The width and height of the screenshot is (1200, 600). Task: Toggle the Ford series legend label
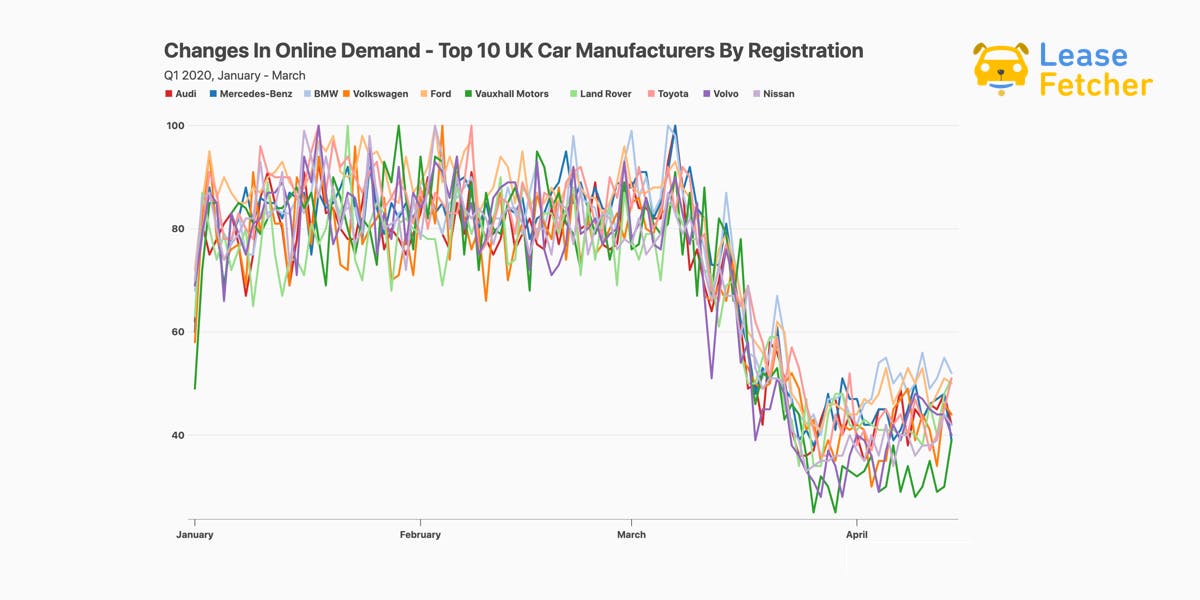click(x=441, y=94)
